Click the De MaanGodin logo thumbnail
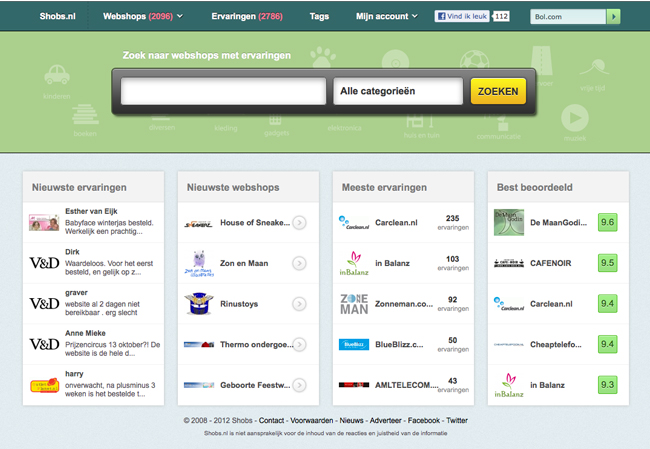 click(x=509, y=222)
